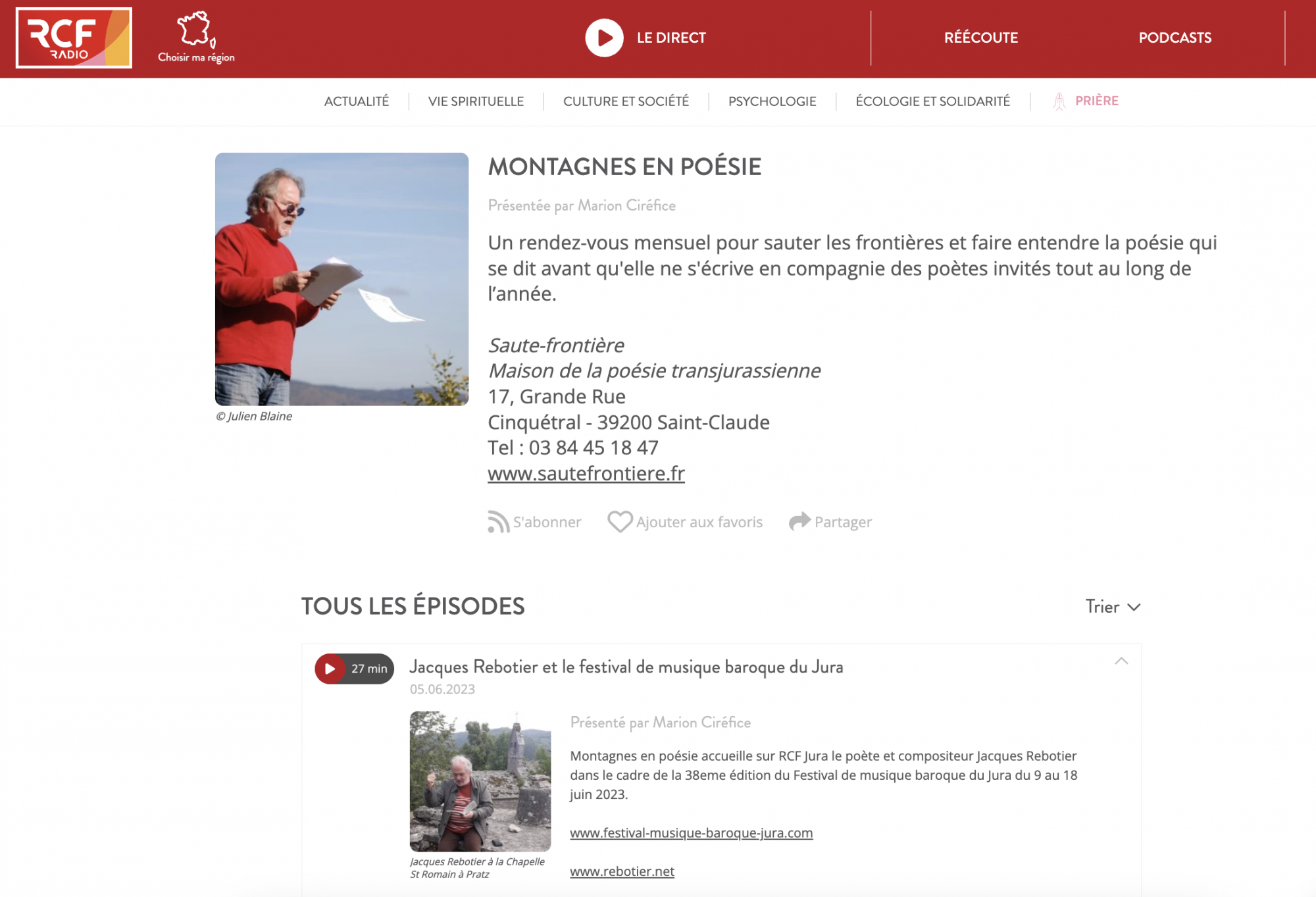Open the festival-musique-baroque-jura.com link
This screenshot has height=897, width=1316.
692,833
